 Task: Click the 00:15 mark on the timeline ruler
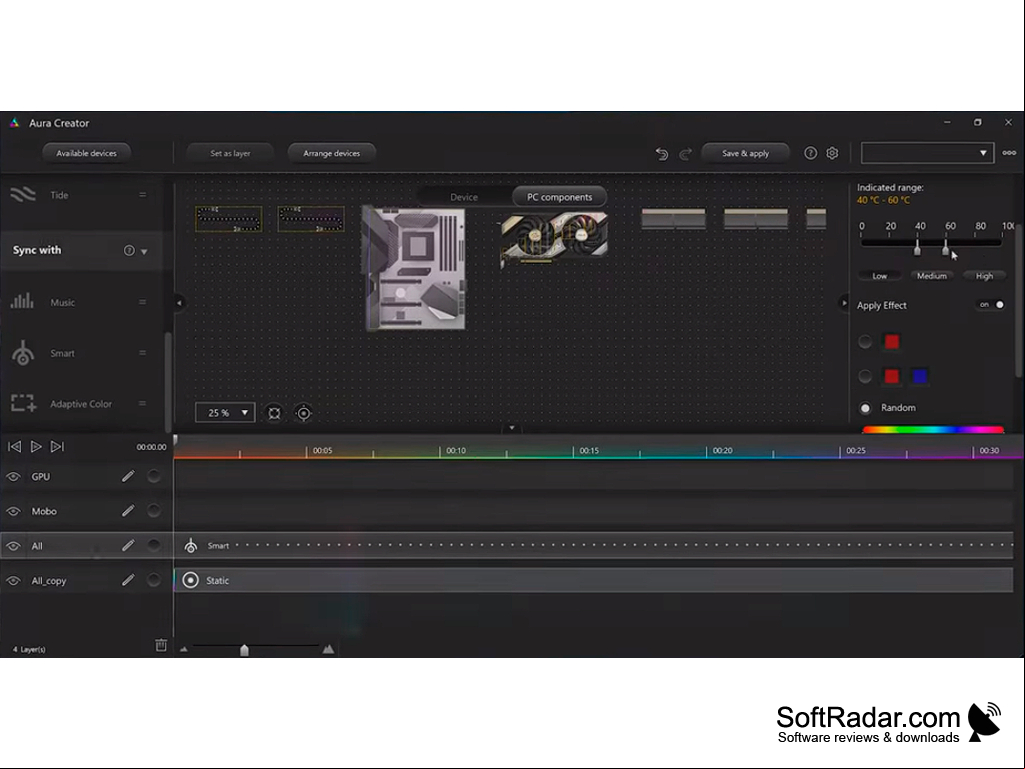589,451
